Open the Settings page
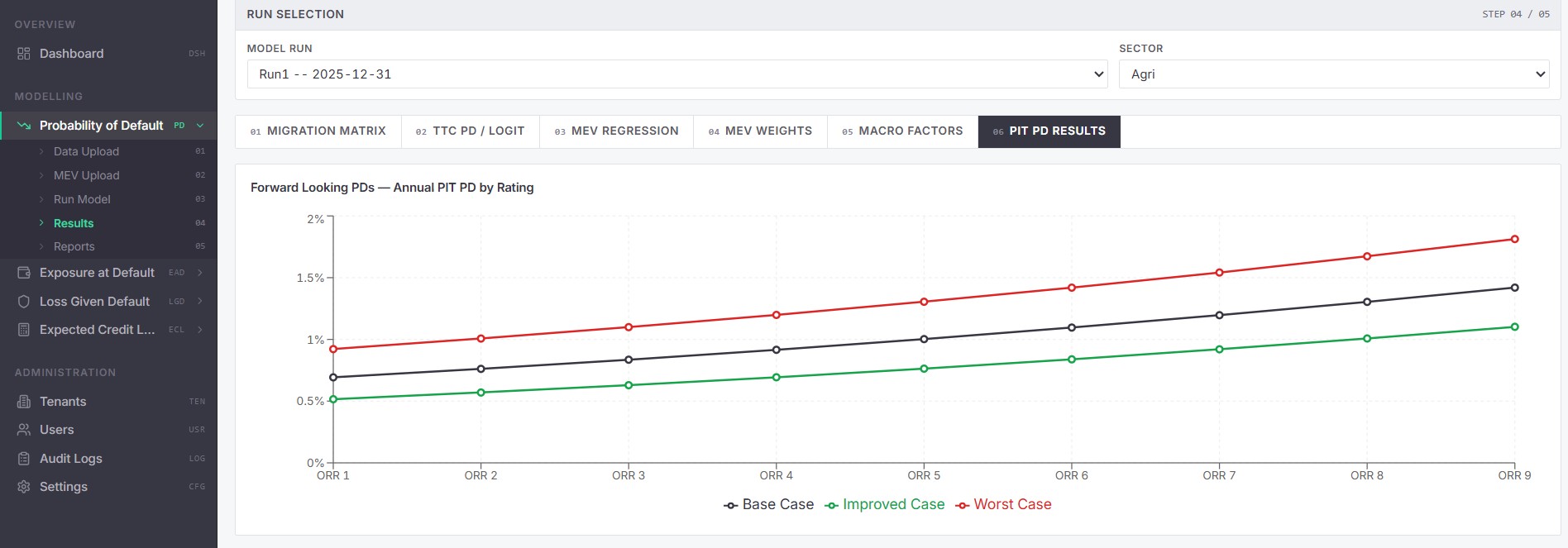This screenshot has width=1568, height=548. 108,487
